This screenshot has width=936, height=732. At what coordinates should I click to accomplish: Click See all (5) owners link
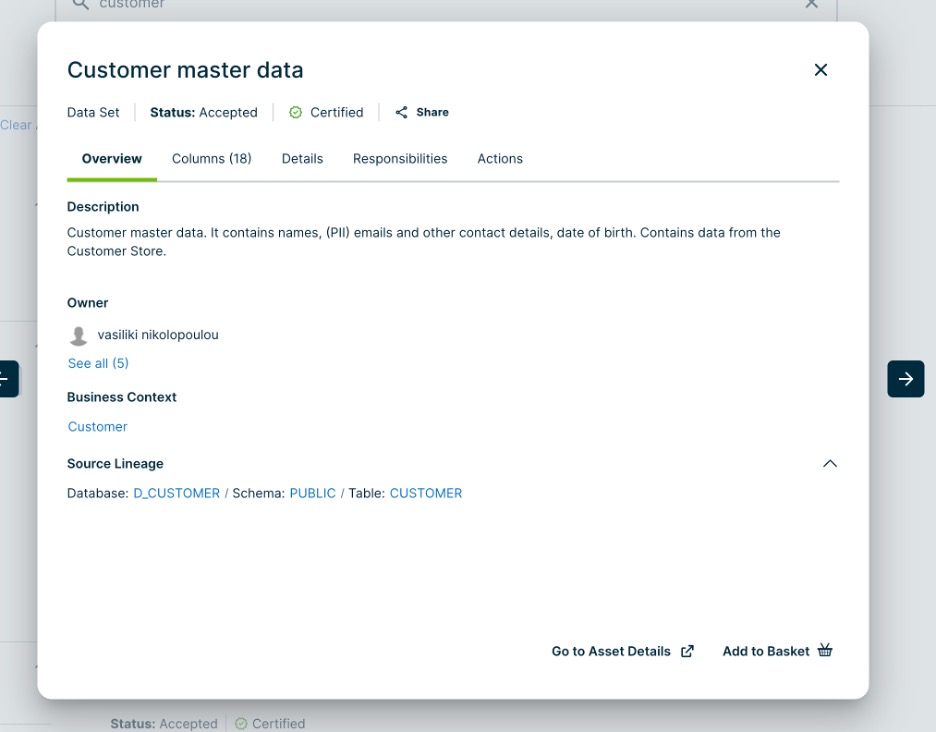(x=98, y=363)
